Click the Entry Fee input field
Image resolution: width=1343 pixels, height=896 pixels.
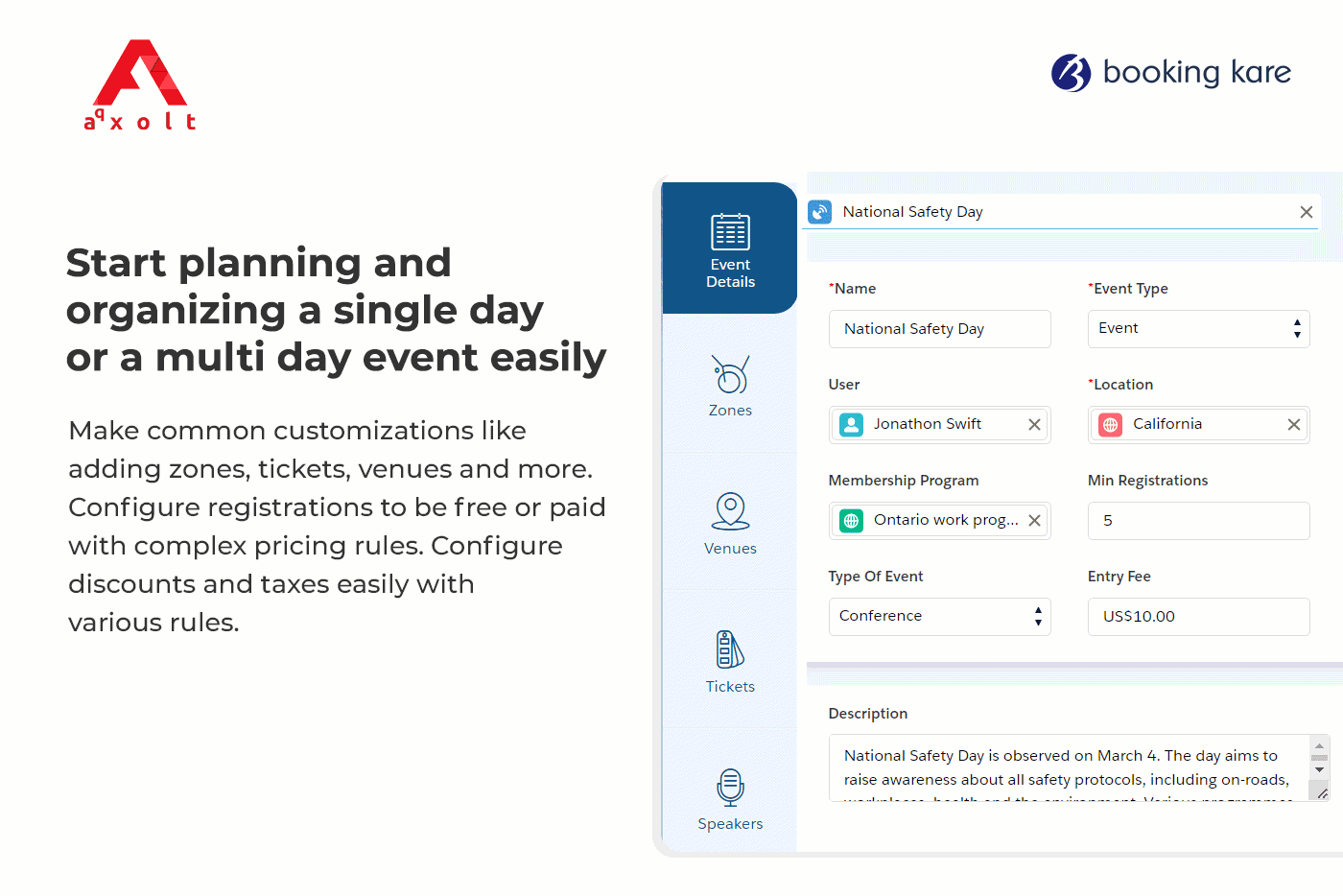[1199, 617]
